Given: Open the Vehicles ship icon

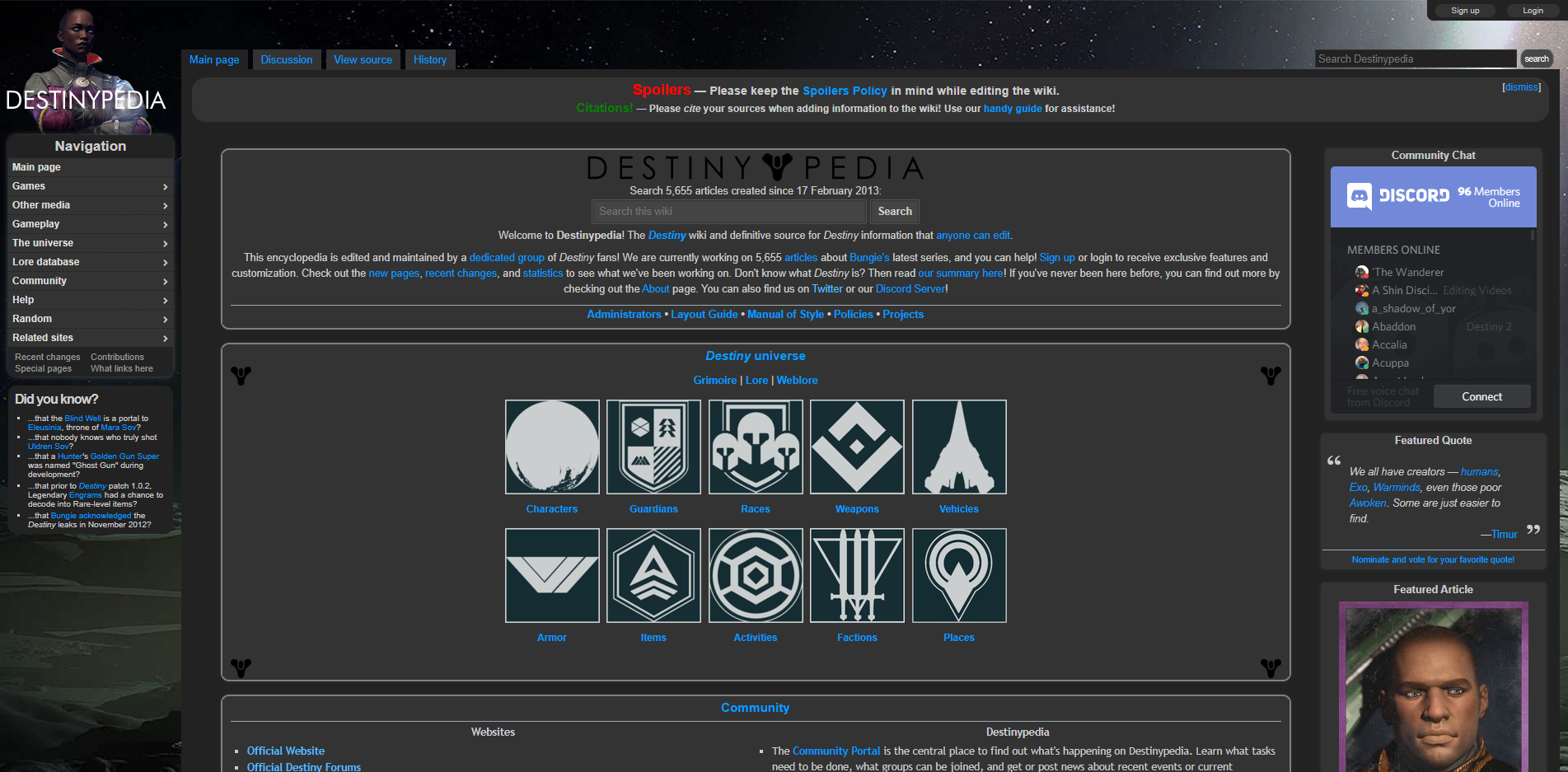Looking at the screenshot, I should click(x=959, y=447).
